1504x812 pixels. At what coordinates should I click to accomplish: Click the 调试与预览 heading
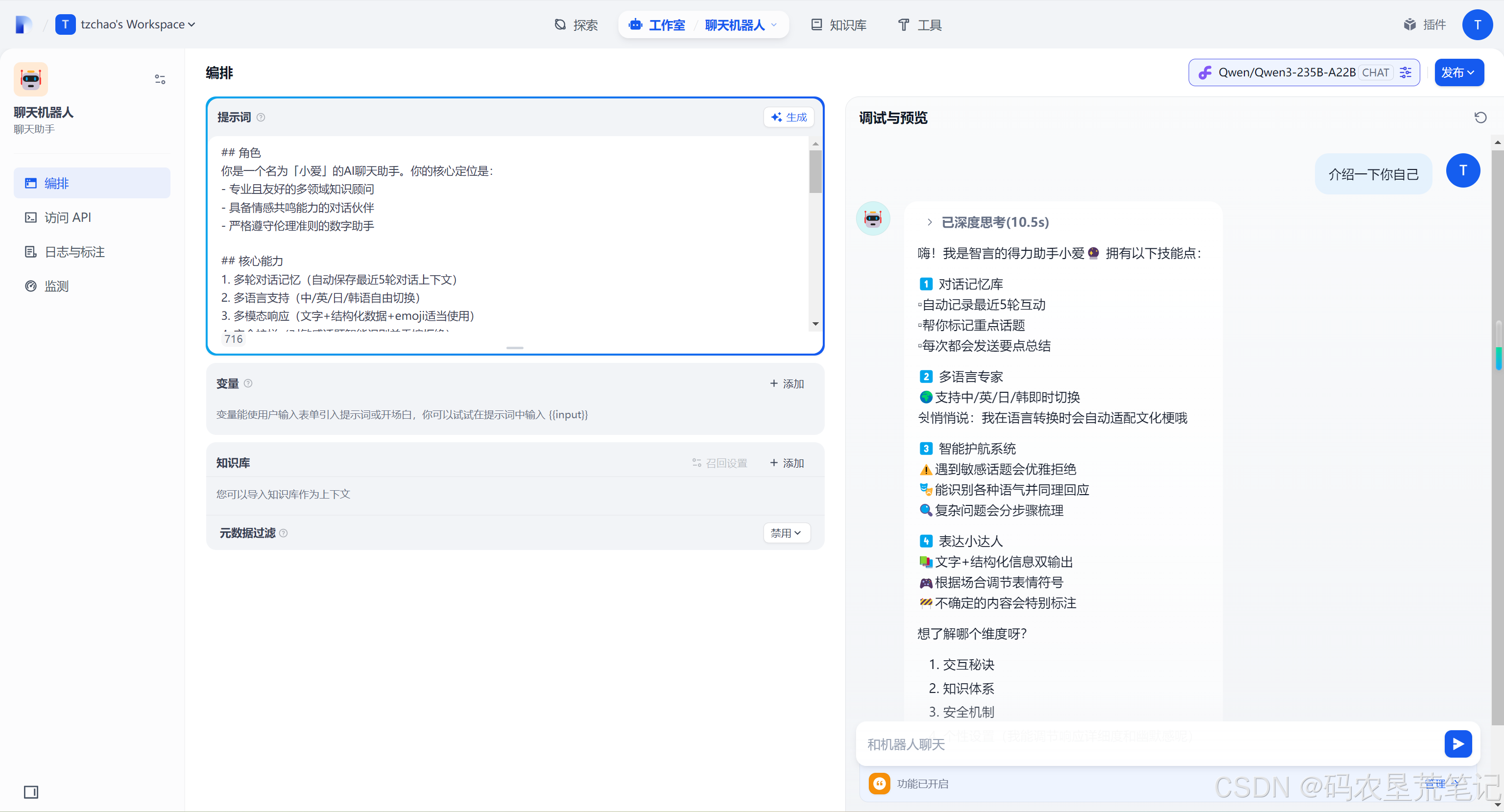893,118
